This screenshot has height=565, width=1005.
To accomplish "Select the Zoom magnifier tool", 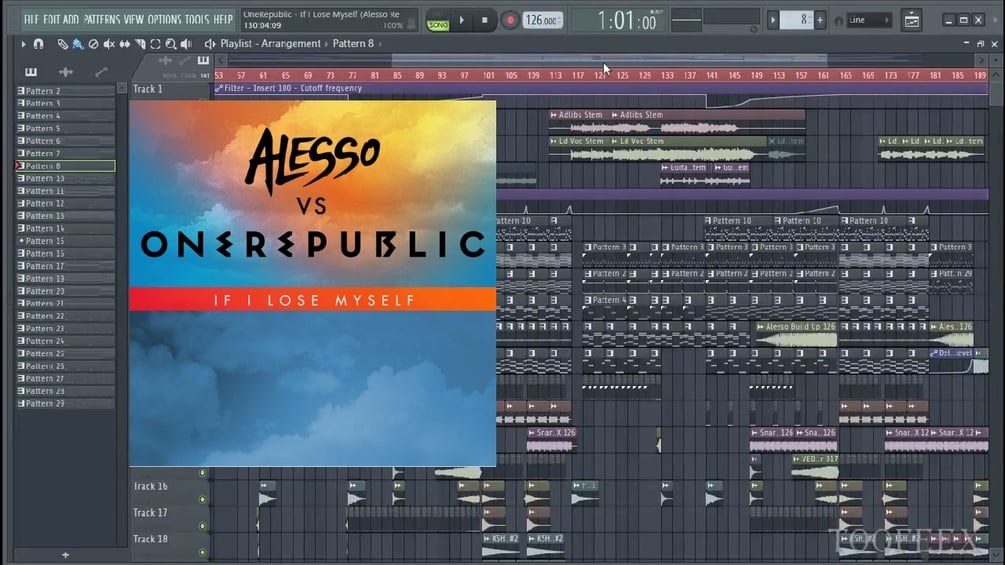I will [170, 44].
